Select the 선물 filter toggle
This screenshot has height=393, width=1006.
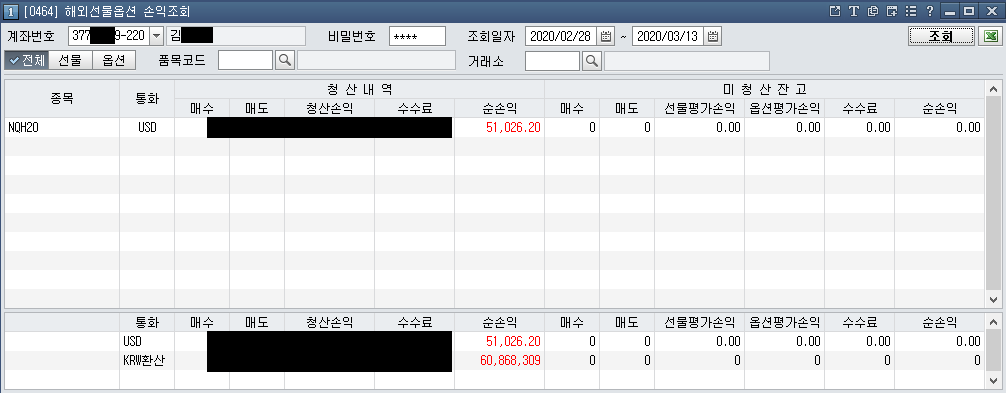[71, 61]
